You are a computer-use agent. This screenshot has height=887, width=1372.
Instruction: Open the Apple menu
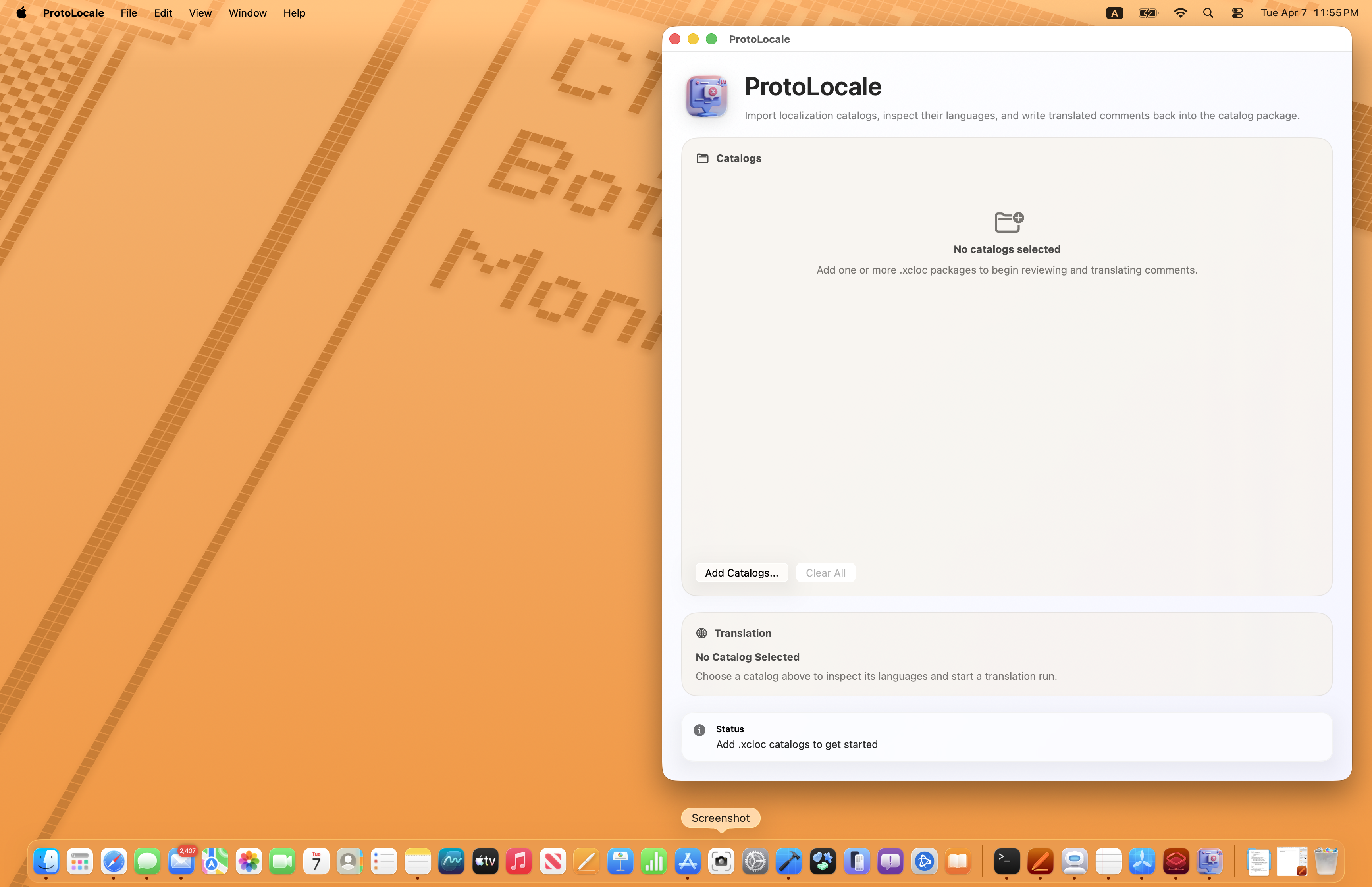tap(21, 13)
